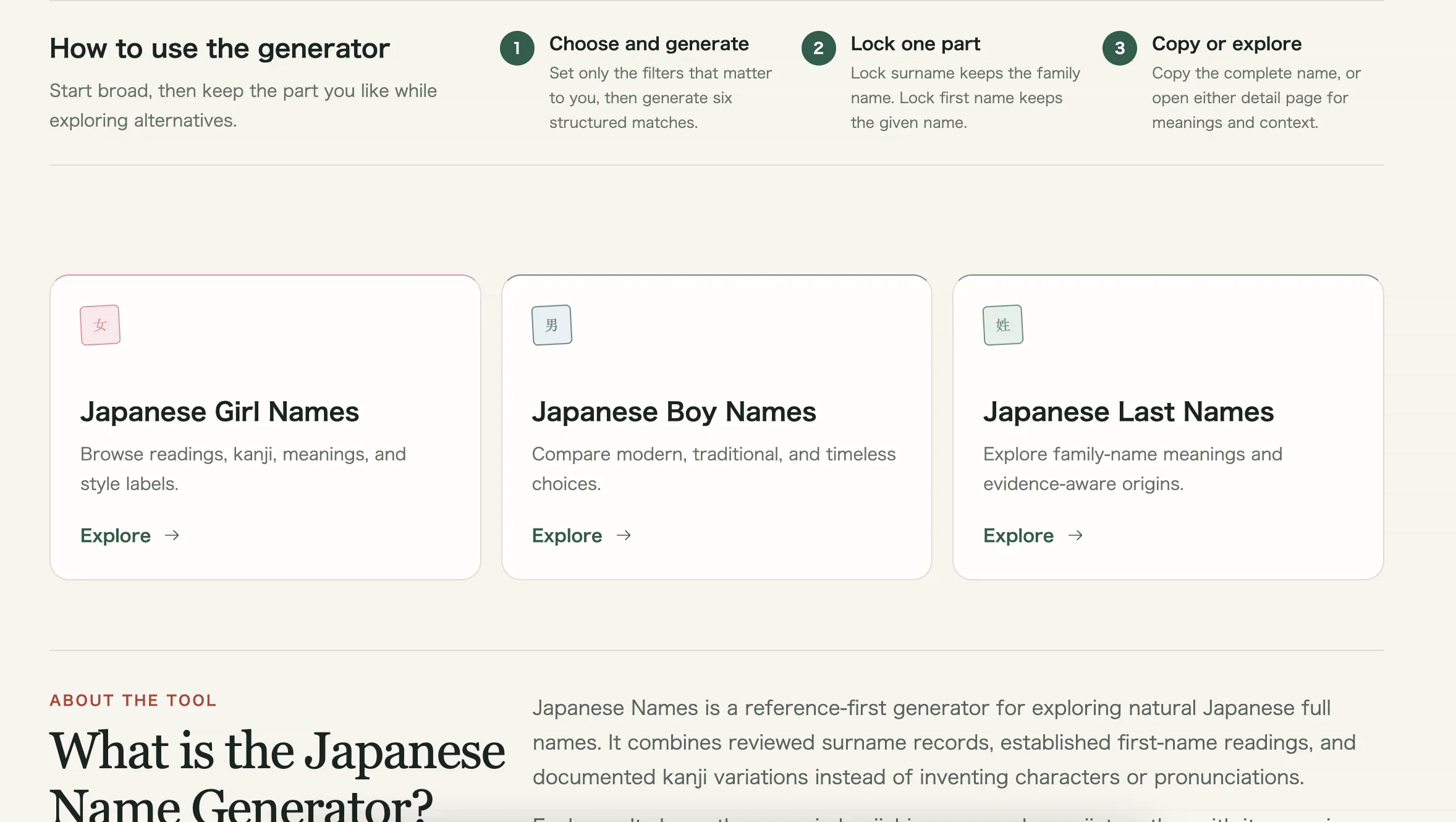This screenshot has height=822, width=1456.
Task: Click the pink 女 kanji icon
Action: (100, 325)
